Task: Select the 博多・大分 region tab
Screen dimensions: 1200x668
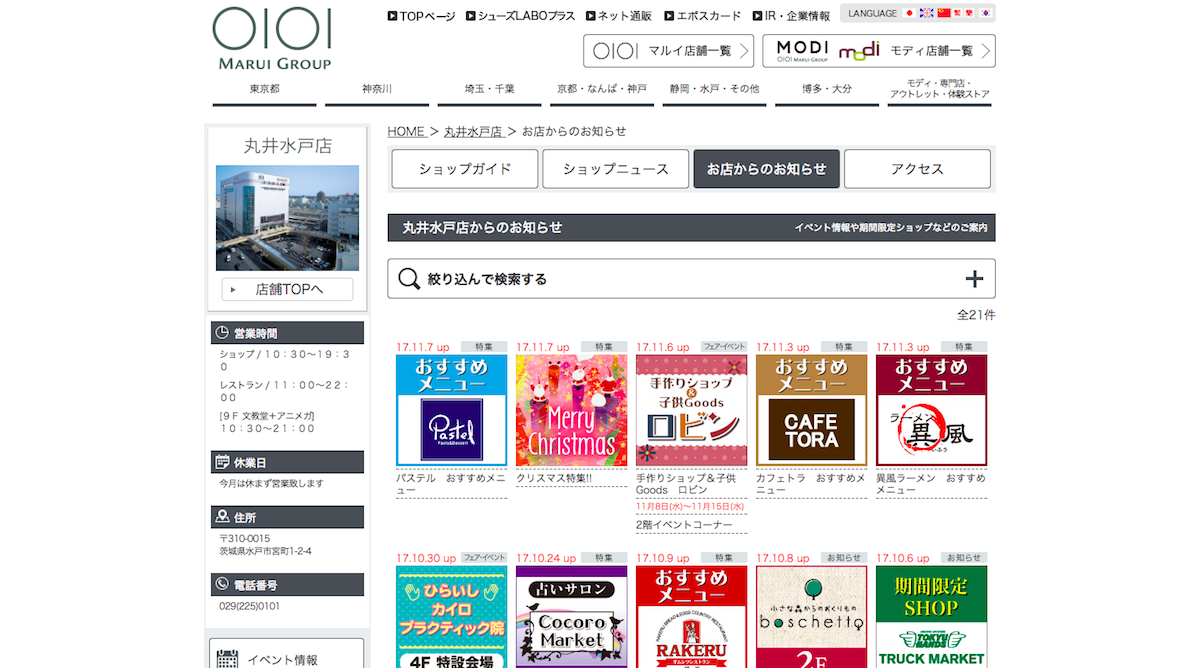Action: pos(827,90)
